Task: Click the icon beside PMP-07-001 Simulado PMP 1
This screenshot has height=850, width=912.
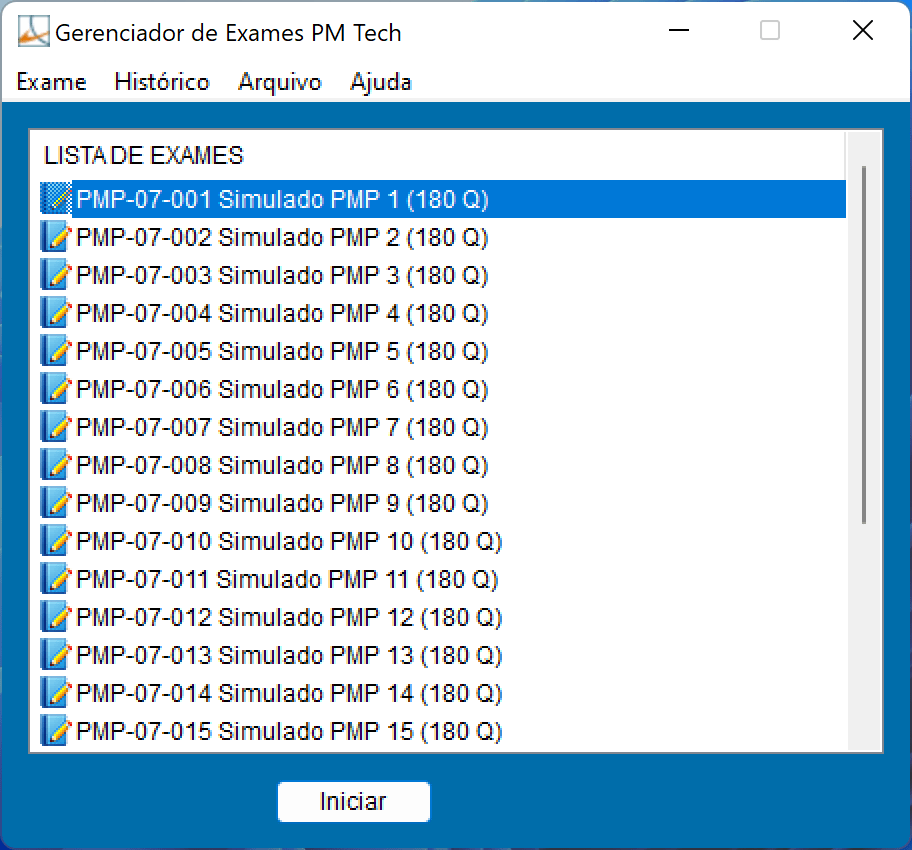Action: [56, 199]
